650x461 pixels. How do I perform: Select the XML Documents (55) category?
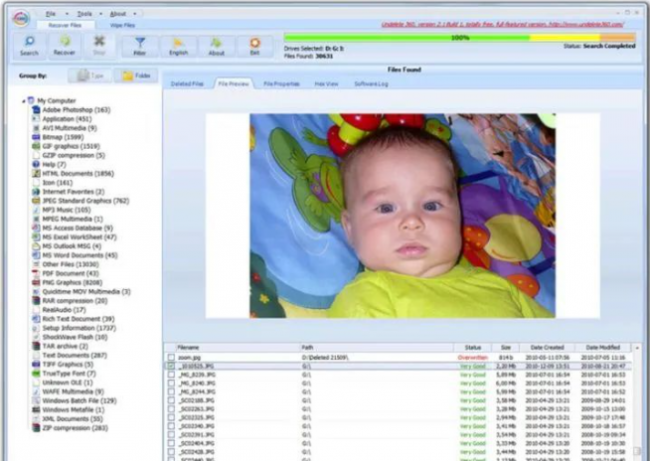point(68,419)
